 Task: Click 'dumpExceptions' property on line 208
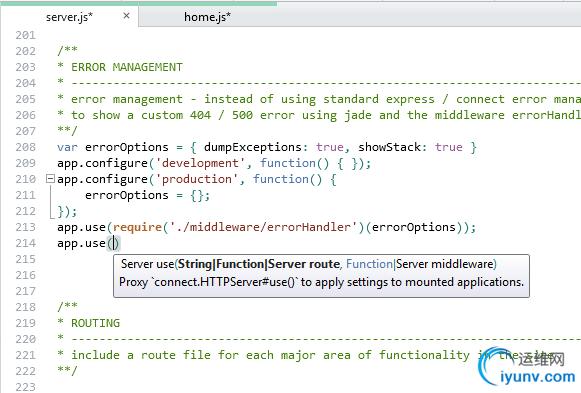[253, 147]
